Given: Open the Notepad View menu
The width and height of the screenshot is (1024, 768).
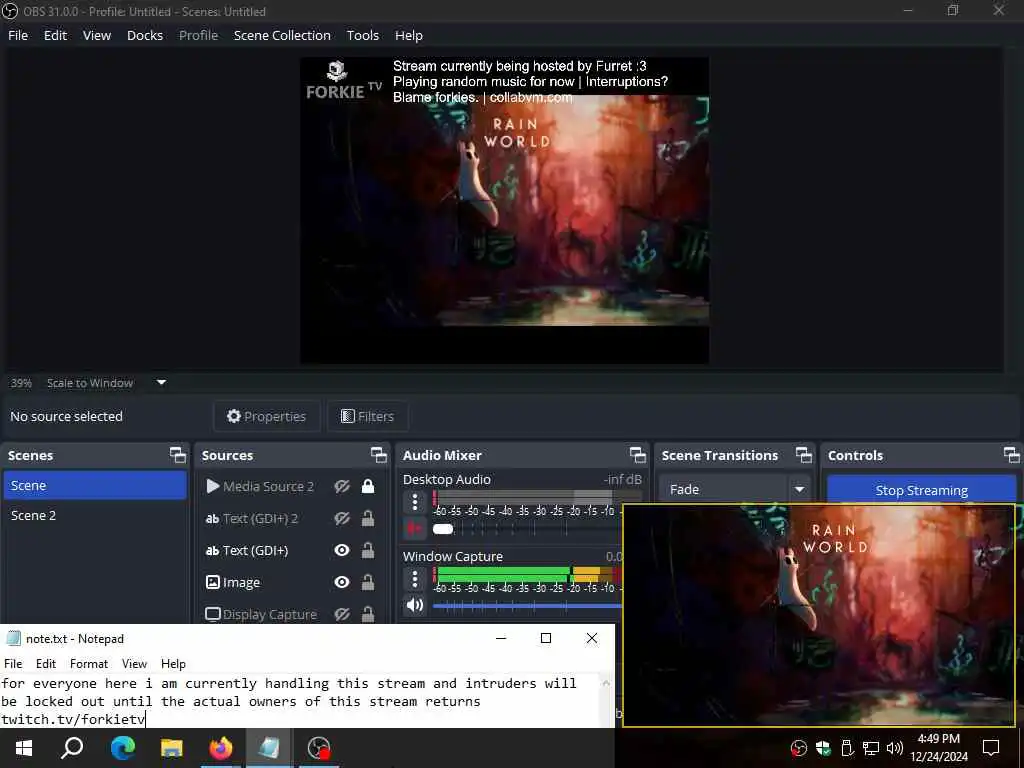Looking at the screenshot, I should coord(135,664).
